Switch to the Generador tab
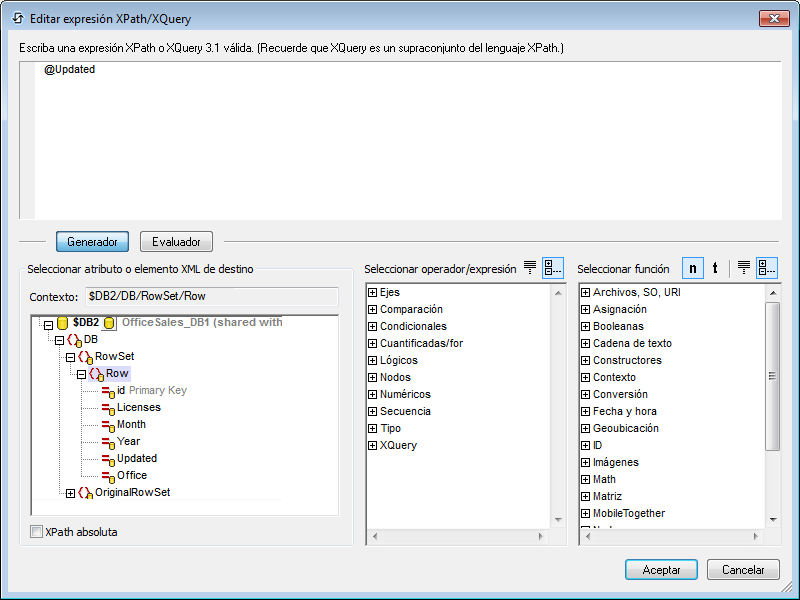The image size is (800, 600). pos(92,242)
